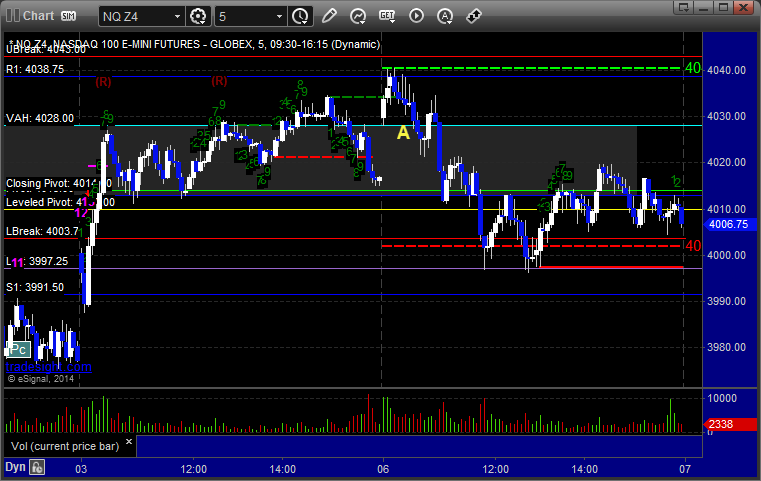This screenshot has height=481, width=761.
Task: Click the lock icon beside Dyn
Action: point(37,467)
